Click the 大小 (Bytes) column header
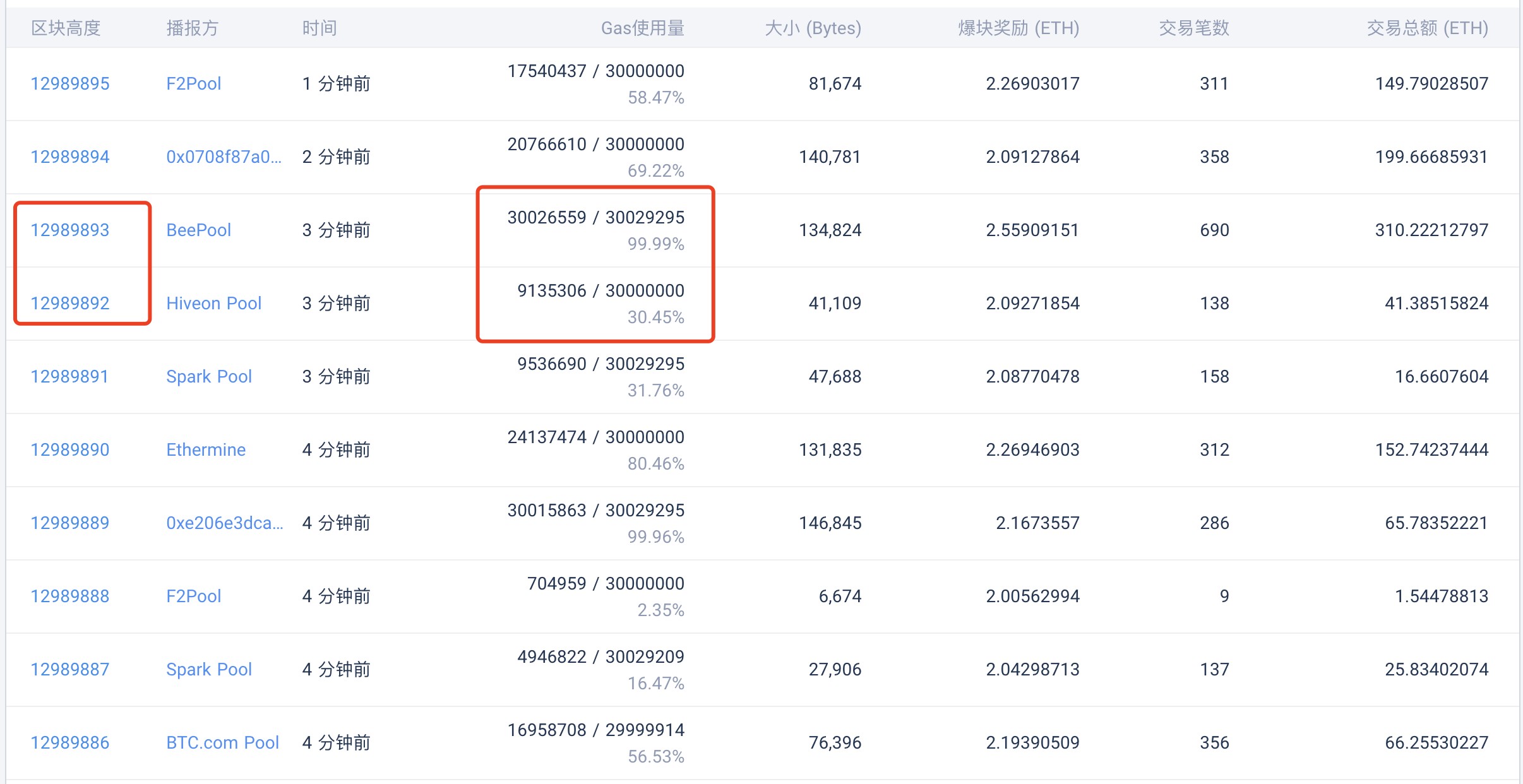Image resolution: width=1523 pixels, height=784 pixels. pos(813,28)
